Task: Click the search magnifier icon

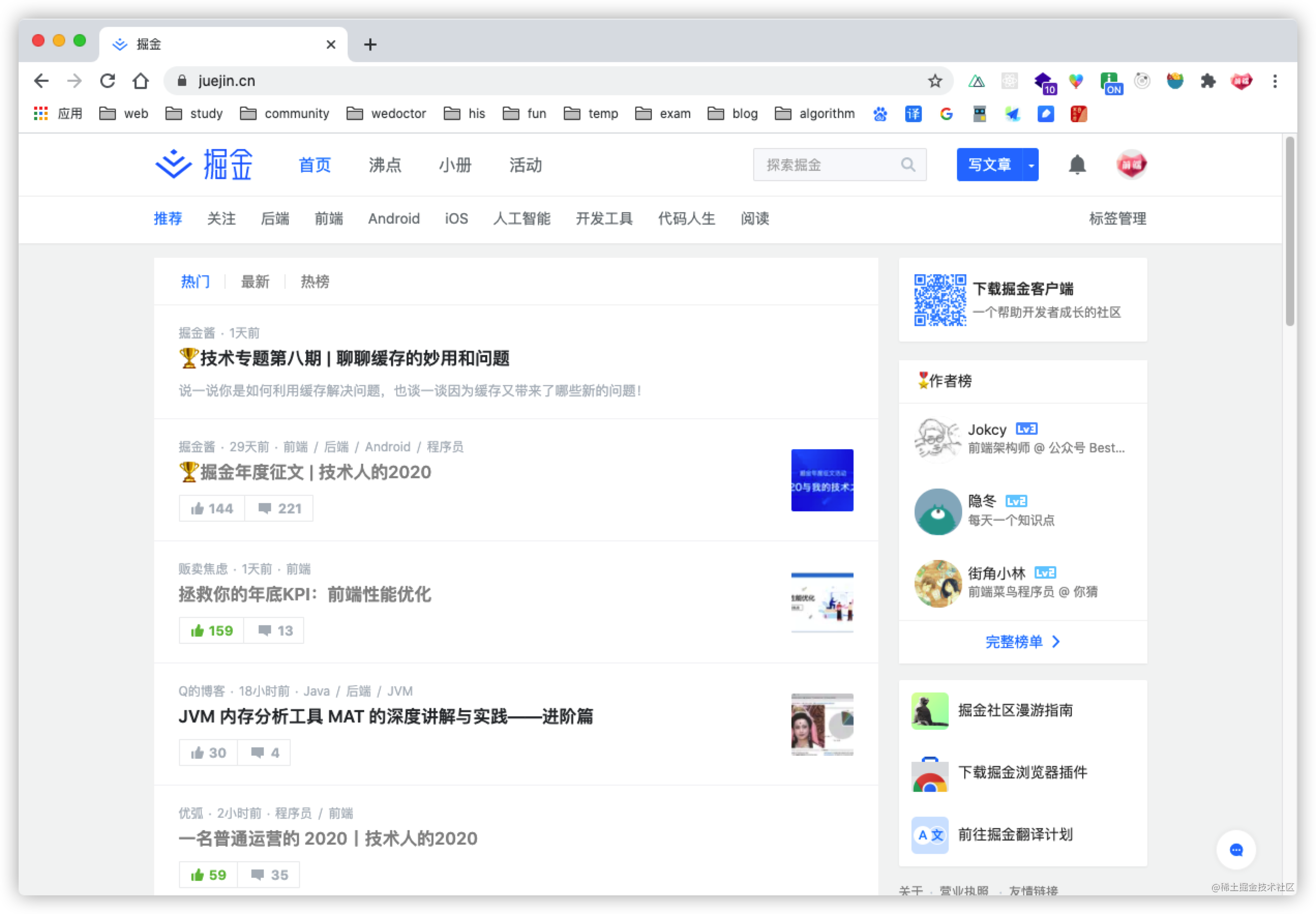Action: pos(908,165)
